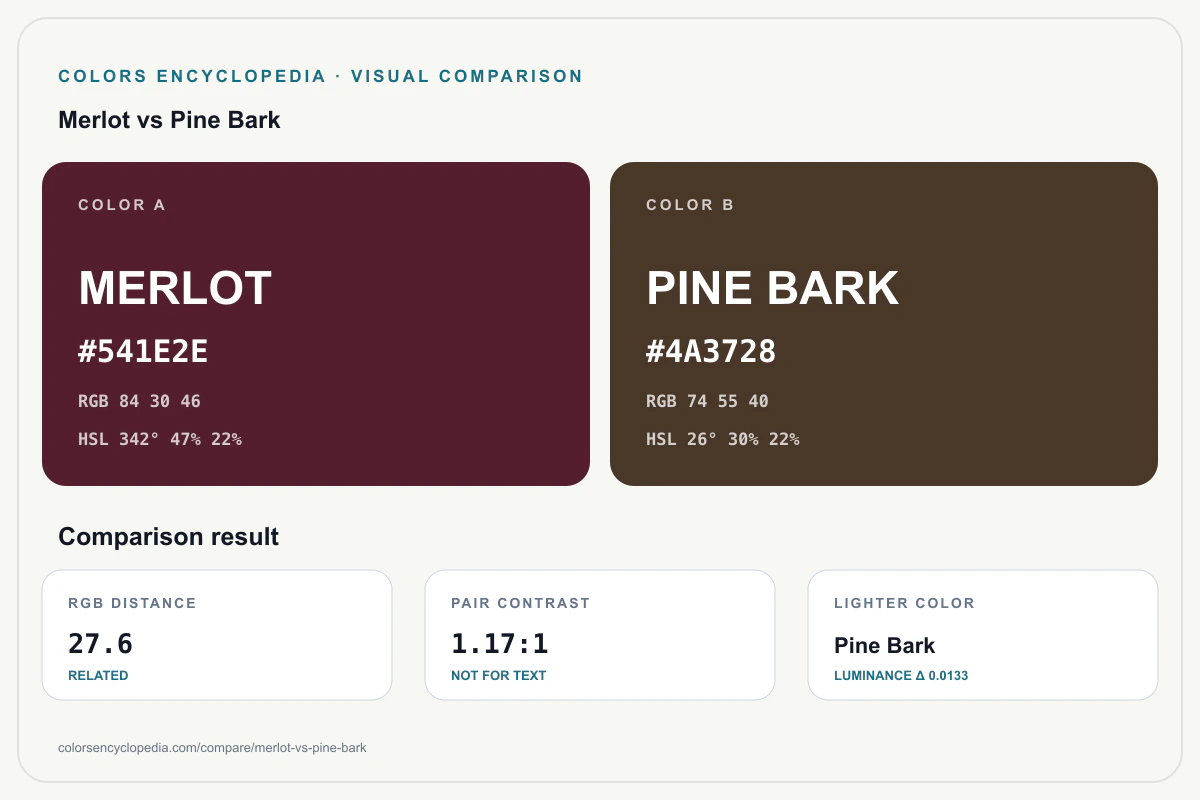Click the Colors Encyclopedia Visual Comparison header
The image size is (1200, 800).
(321, 76)
